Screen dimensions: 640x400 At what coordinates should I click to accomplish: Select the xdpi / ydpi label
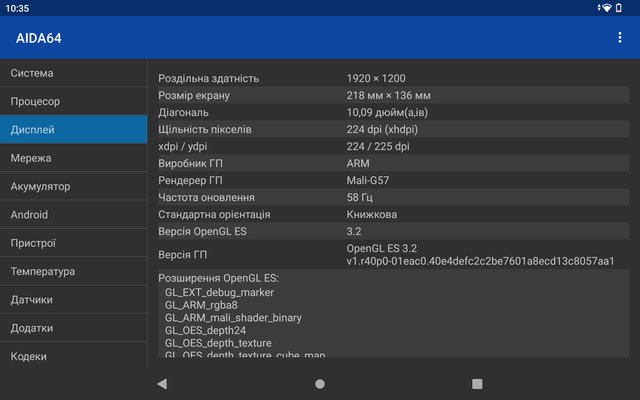183,147
